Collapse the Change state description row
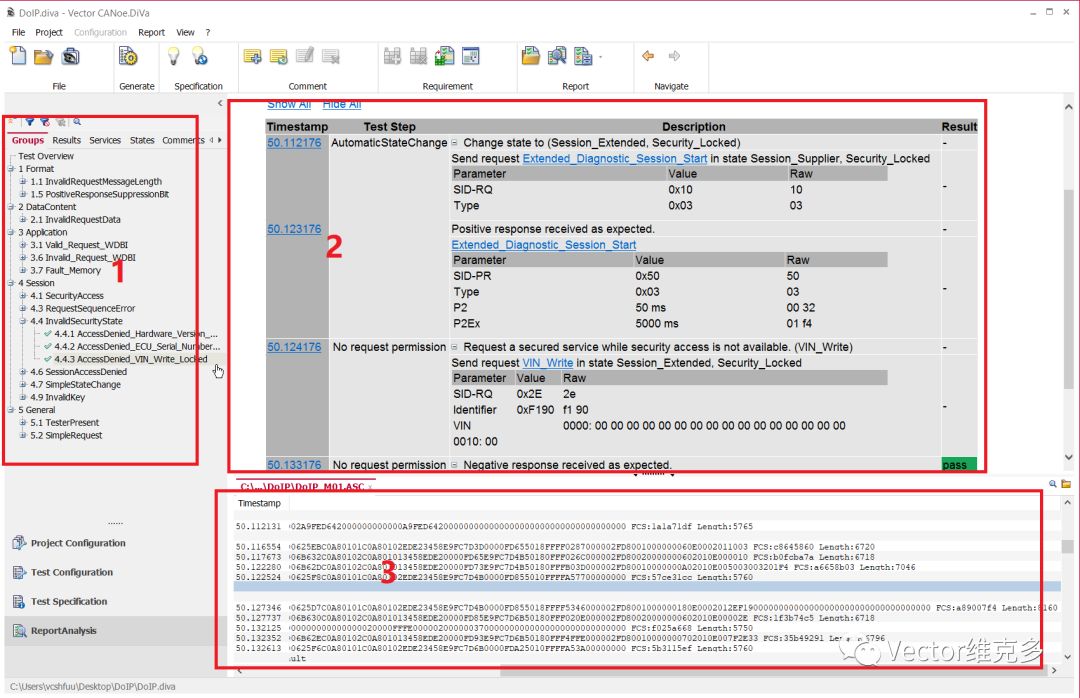Image resolution: width=1080 pixels, height=698 pixels. [x=455, y=143]
